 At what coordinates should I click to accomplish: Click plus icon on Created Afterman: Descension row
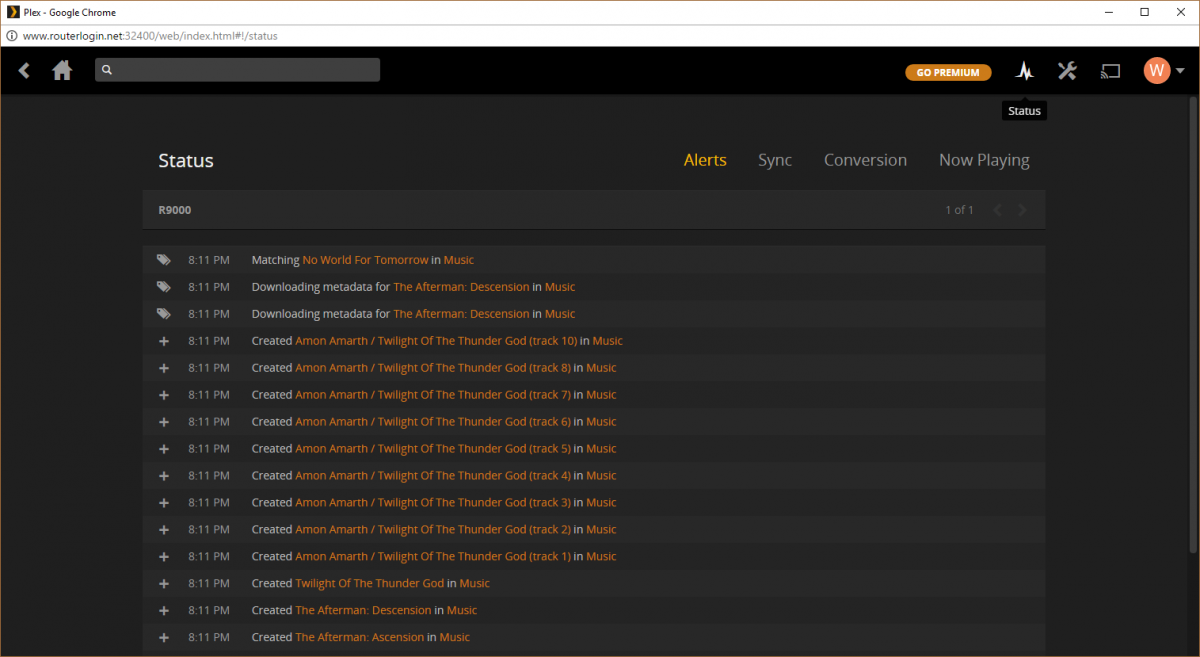163,611
